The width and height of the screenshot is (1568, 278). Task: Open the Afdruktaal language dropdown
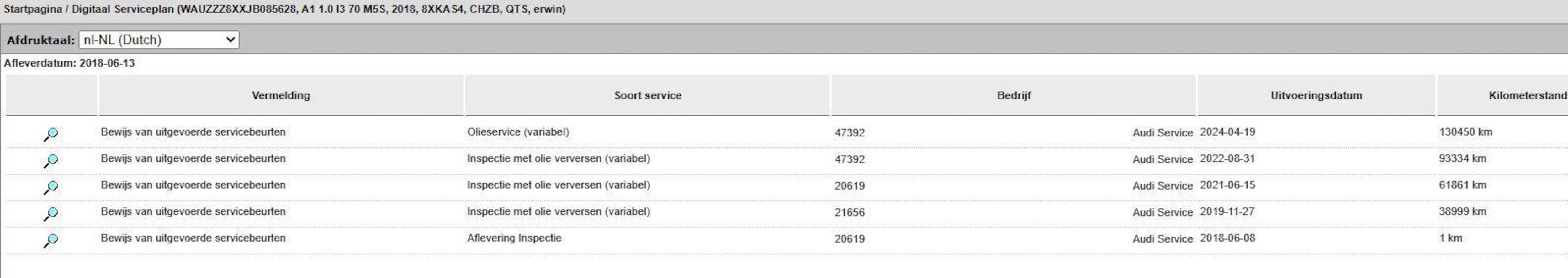tap(159, 40)
